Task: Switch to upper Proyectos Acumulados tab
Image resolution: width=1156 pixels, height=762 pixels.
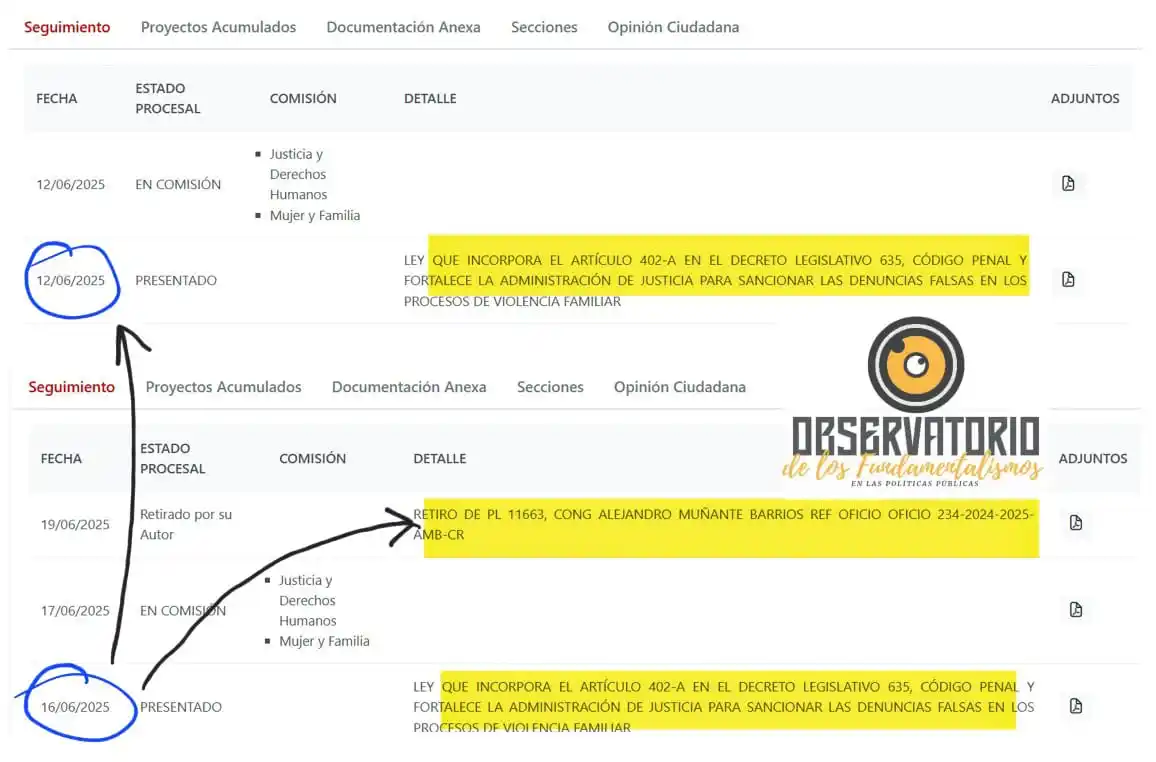Action: point(218,27)
